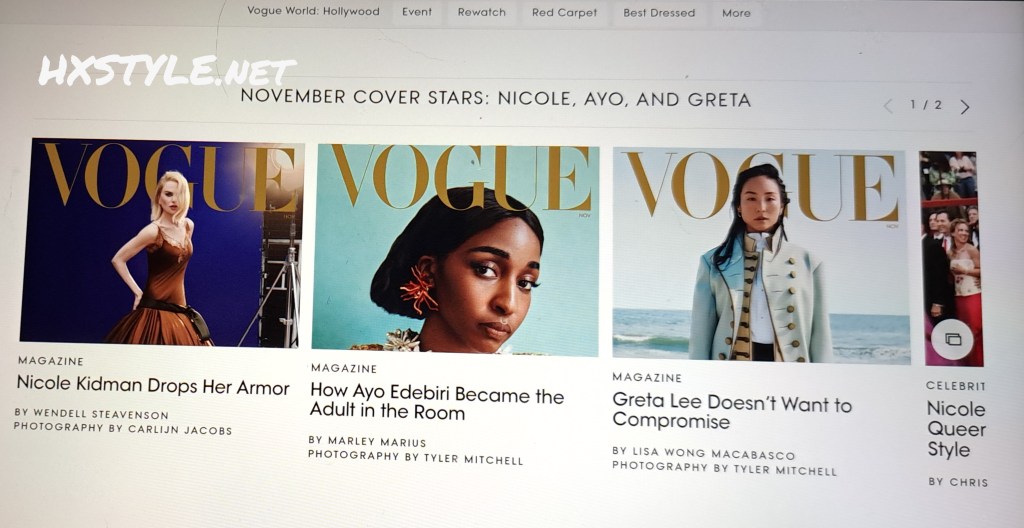
Task: Open the Best Dressed tab
Action: click(659, 12)
